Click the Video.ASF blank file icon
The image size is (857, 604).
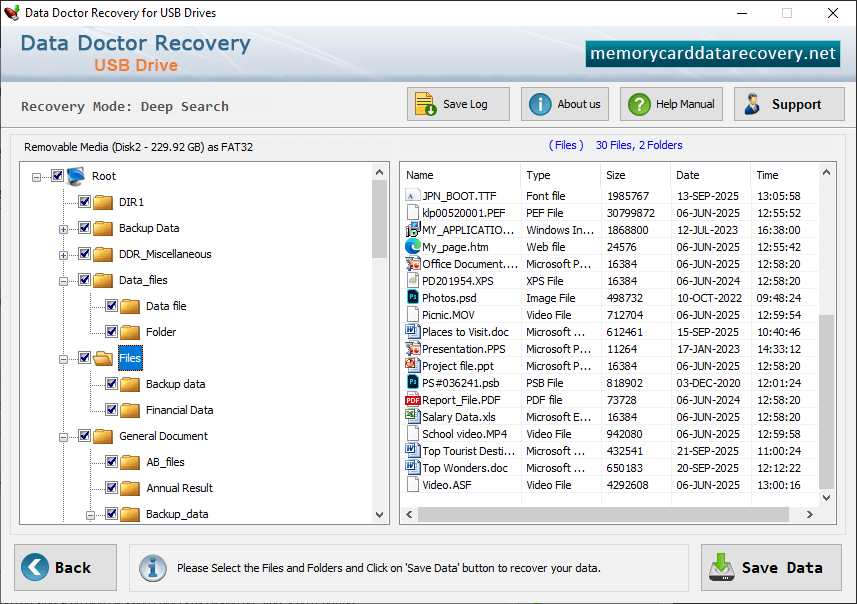coord(412,484)
